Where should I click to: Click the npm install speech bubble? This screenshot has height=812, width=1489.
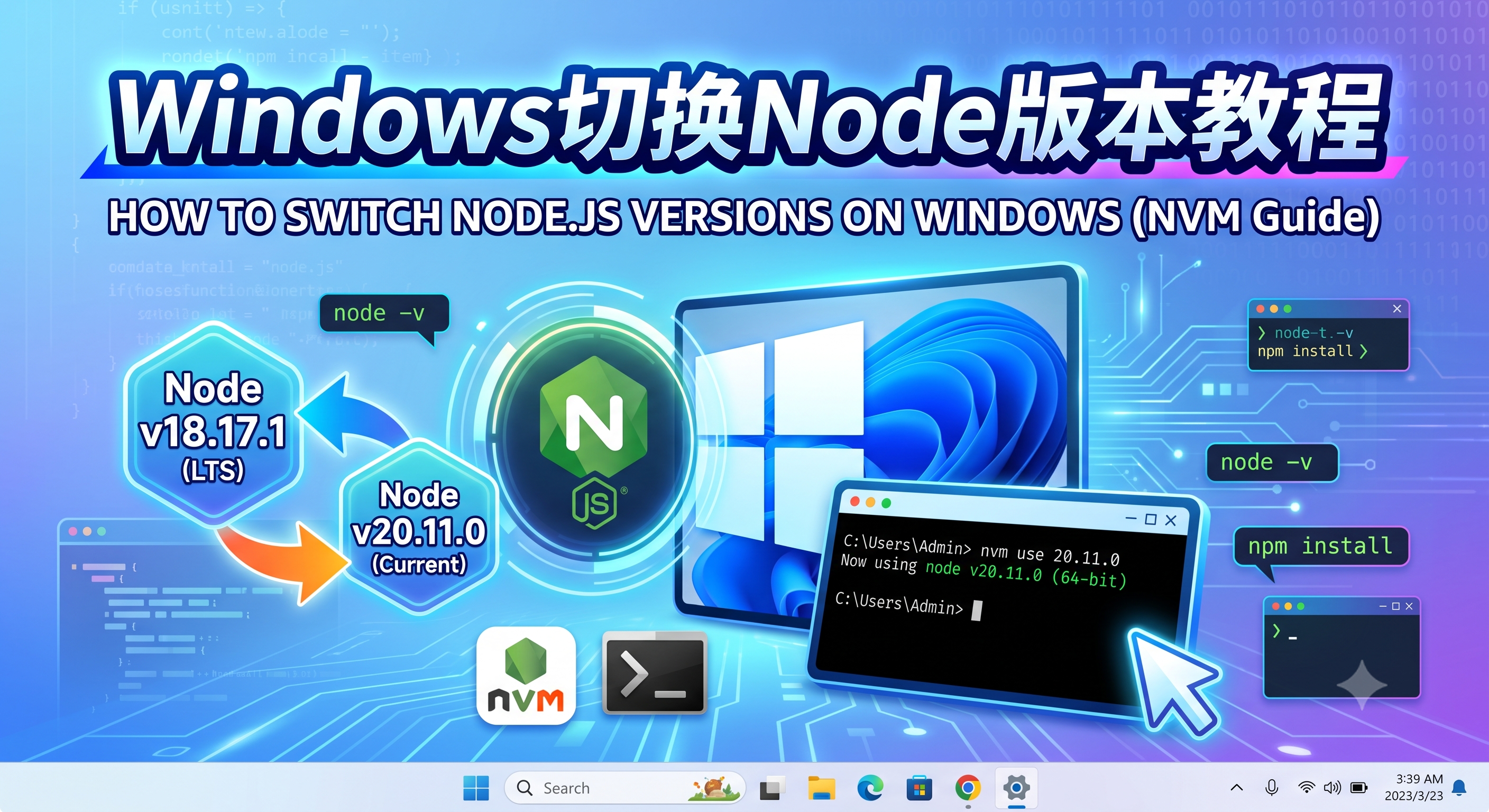pos(1321,547)
